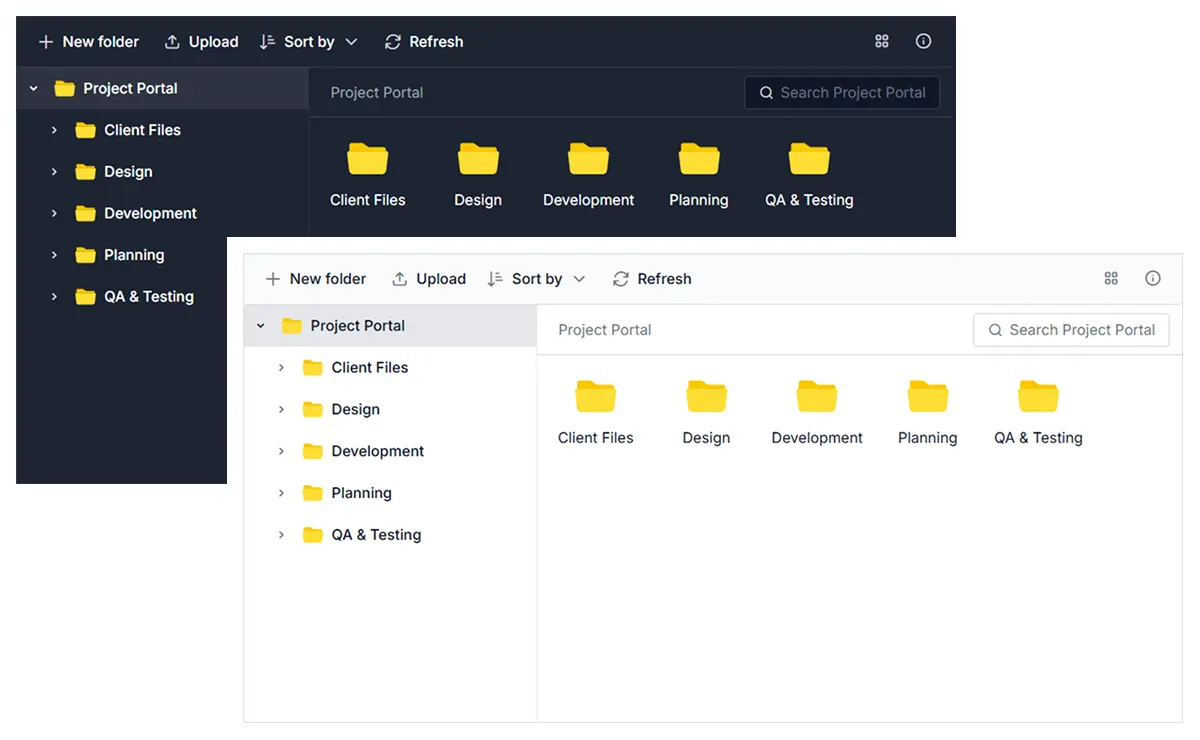Open Sort by dropdown in light window
The width and height of the screenshot is (1200, 740).
pos(536,279)
